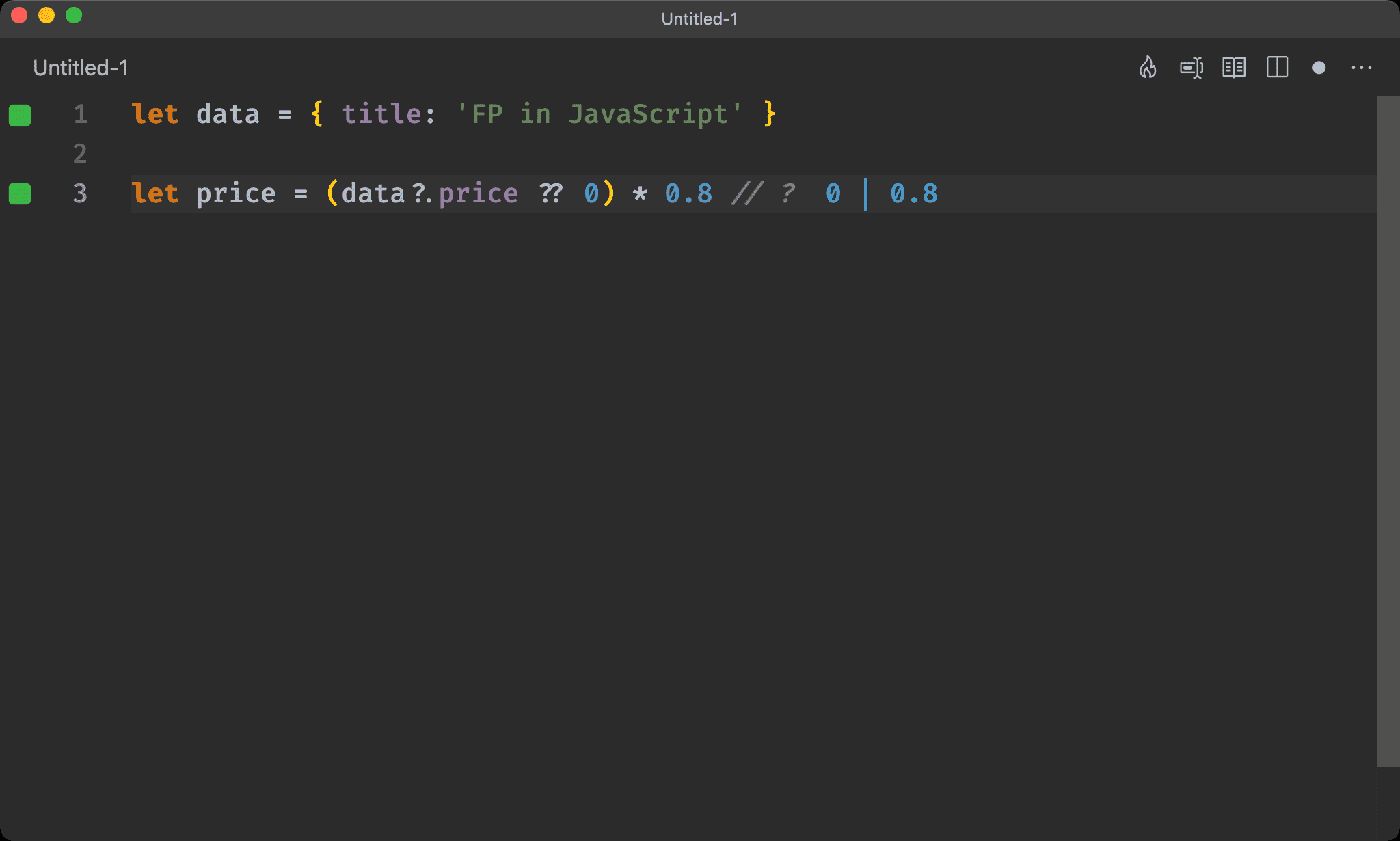
Task: Click the green fullscreen window button
Action: coord(74,15)
